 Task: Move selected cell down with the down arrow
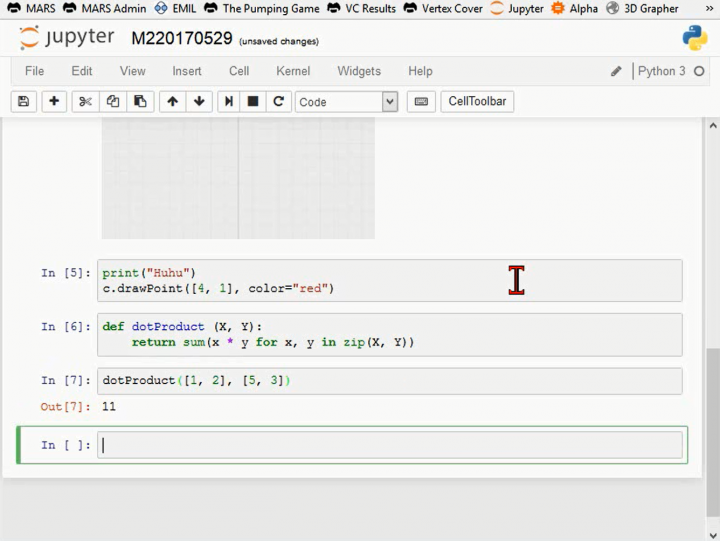[x=199, y=101]
